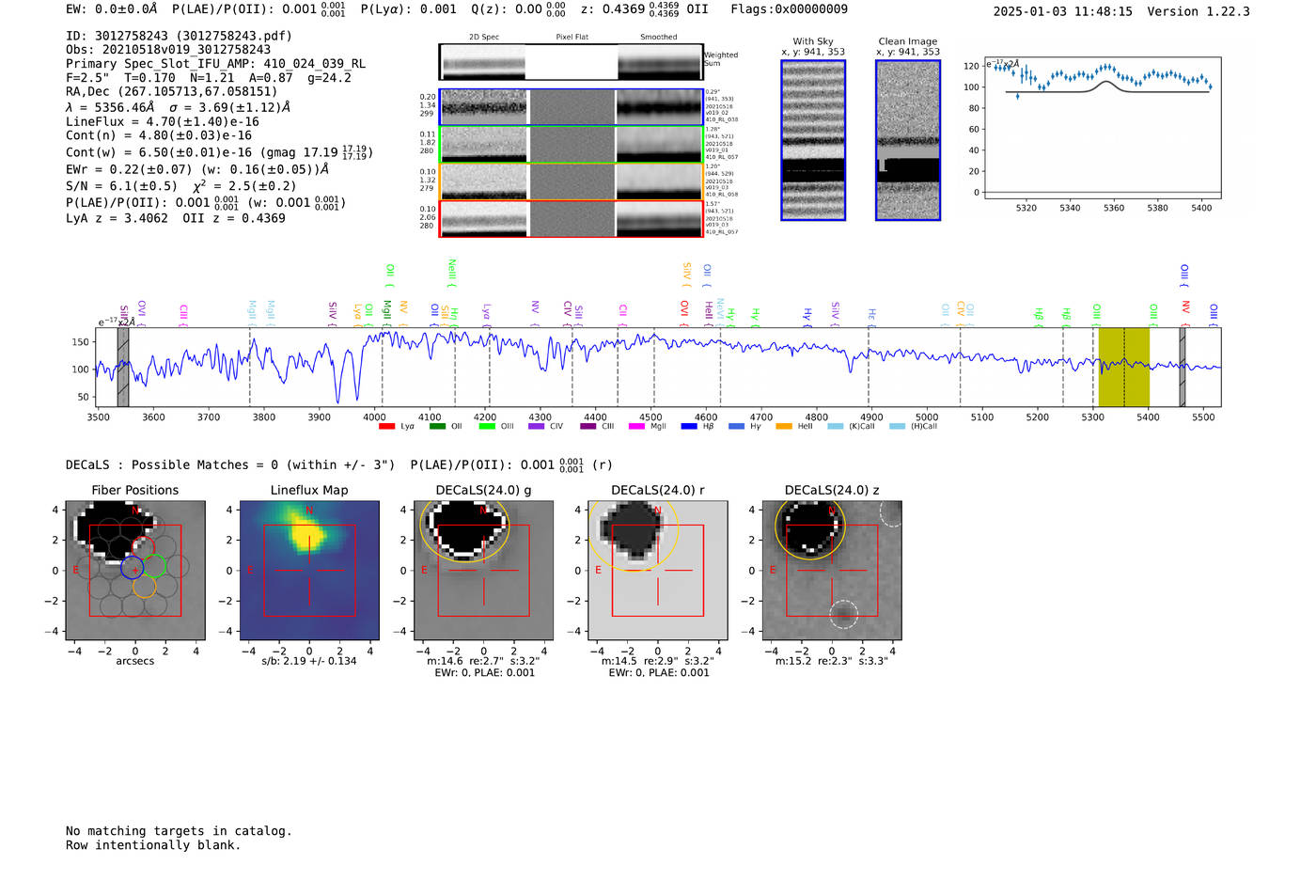1316x896 pixels.
Task: Click the green-bordered 2D fiber spectrum row
Action: 571,144
